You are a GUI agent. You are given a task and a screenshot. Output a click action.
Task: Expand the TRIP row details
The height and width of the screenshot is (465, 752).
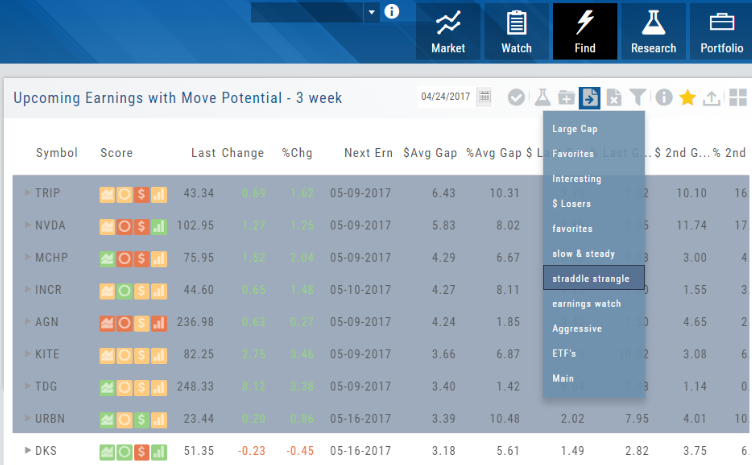[28, 192]
